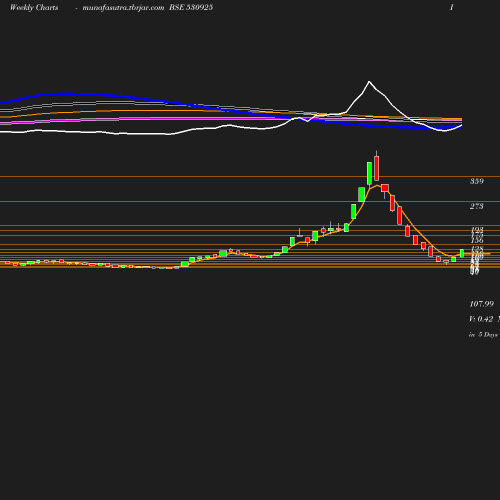Click the munafasutra.tbrjar.com site label
The height and width of the screenshot is (500, 500).
[123, 8]
